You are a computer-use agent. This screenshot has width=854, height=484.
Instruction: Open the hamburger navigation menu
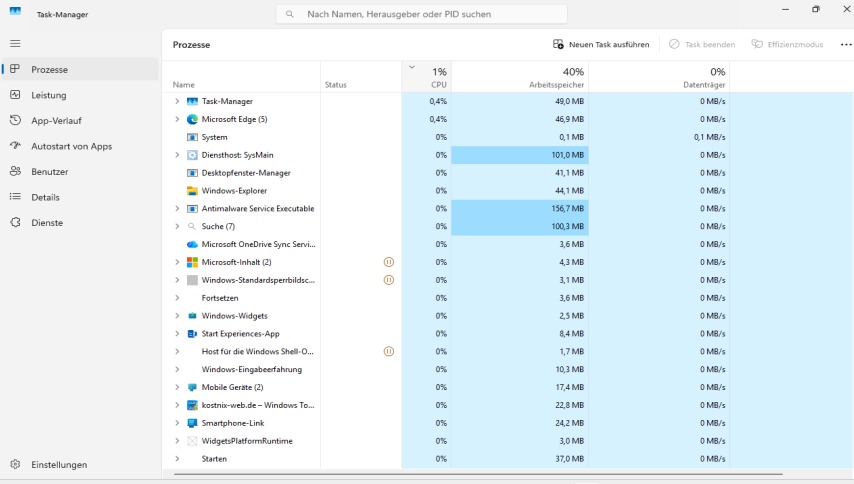(15, 43)
